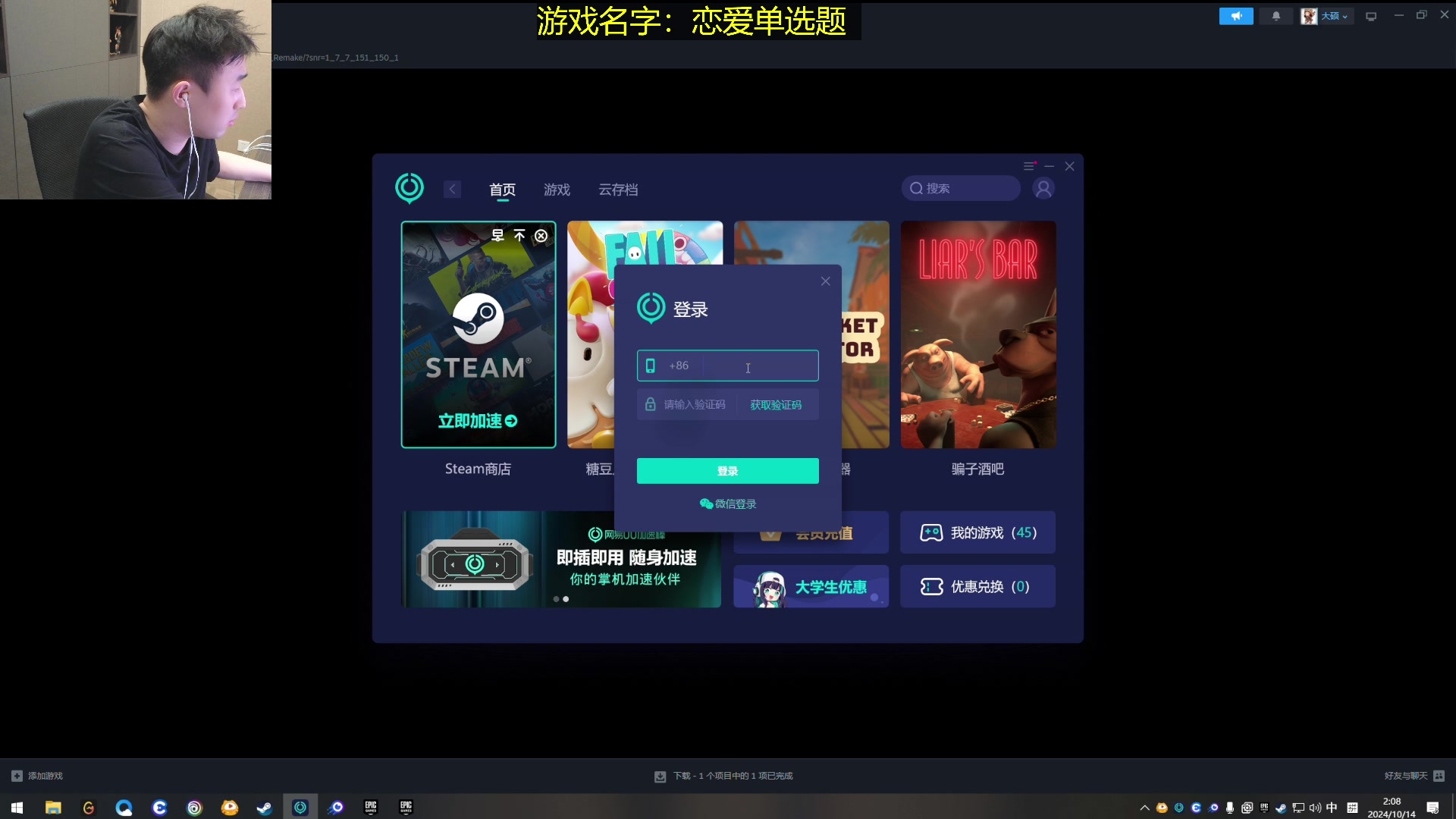This screenshot has width=1456, height=819.
Task: Open 优惠兑换 (0)
Action: (x=977, y=586)
